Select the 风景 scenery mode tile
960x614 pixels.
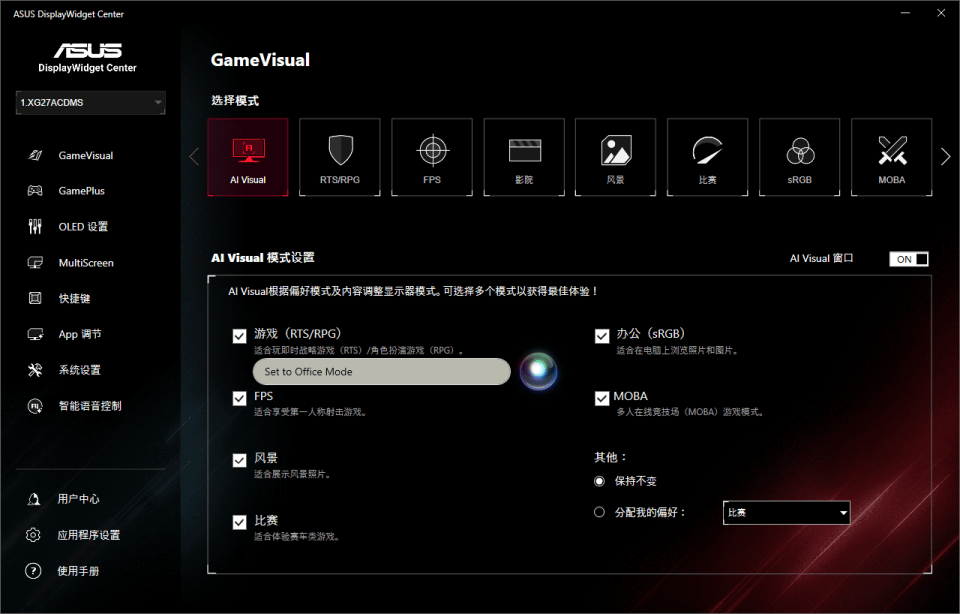pyautogui.click(x=615, y=157)
